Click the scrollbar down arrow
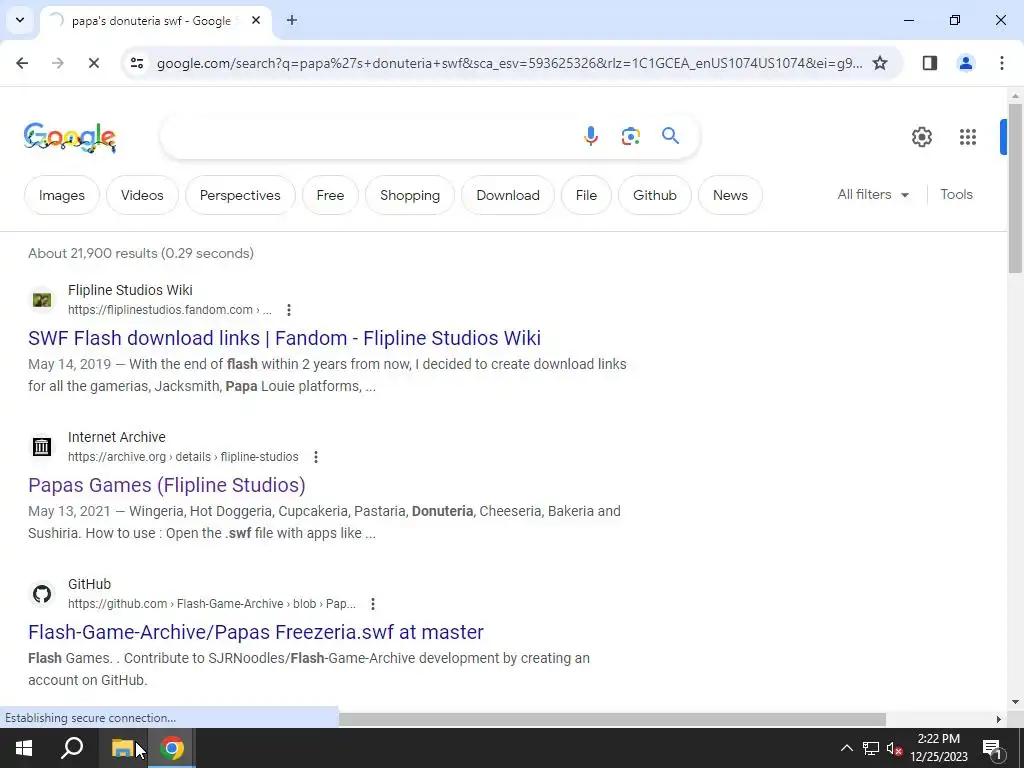 (x=1015, y=702)
